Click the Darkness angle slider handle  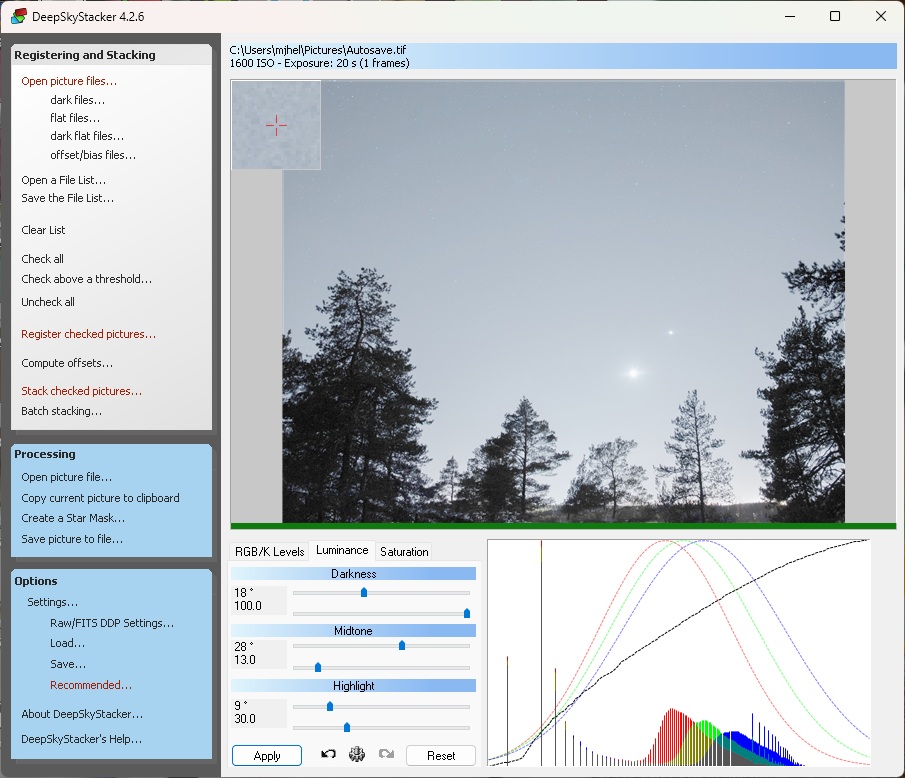[364, 592]
